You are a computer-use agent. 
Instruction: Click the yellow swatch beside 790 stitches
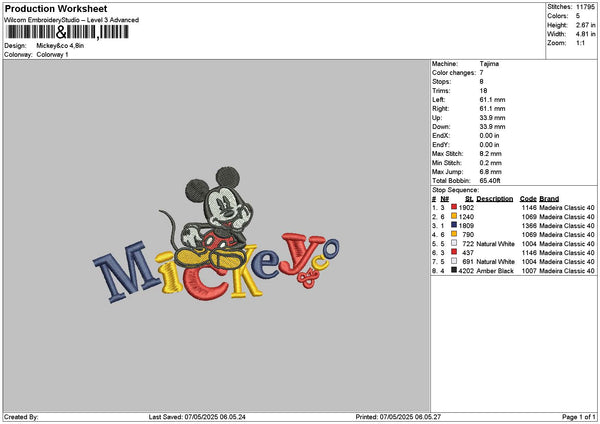pyautogui.click(x=454, y=234)
